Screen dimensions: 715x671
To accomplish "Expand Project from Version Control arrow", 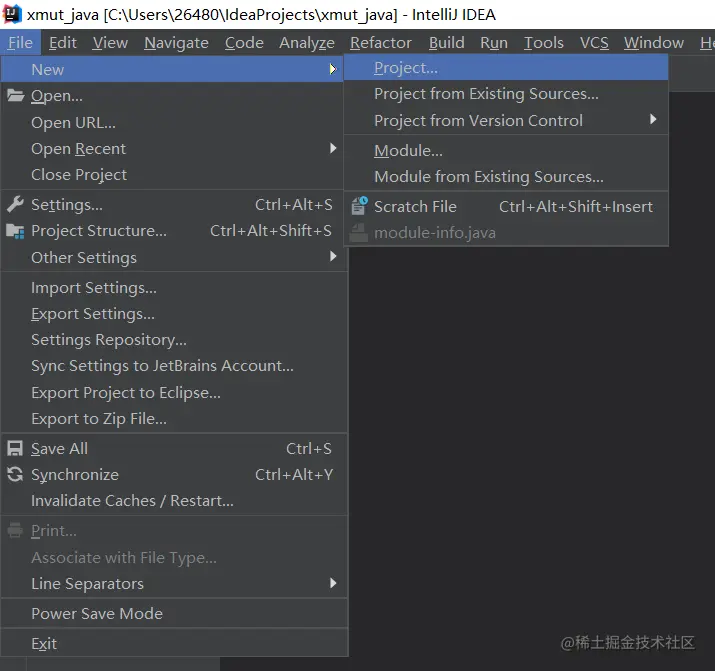I will click(653, 119).
